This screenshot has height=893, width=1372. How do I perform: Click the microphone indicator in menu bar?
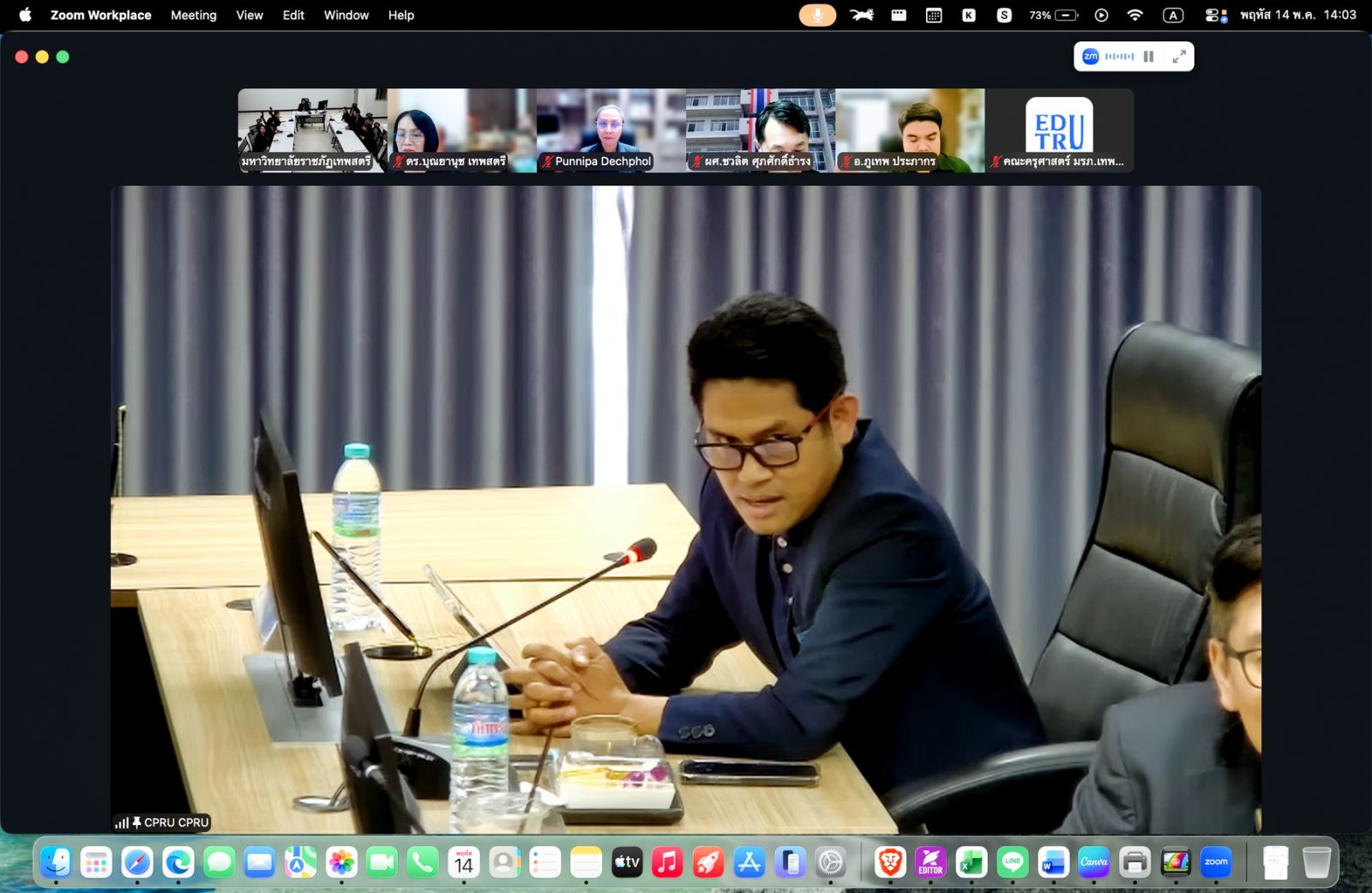817,15
